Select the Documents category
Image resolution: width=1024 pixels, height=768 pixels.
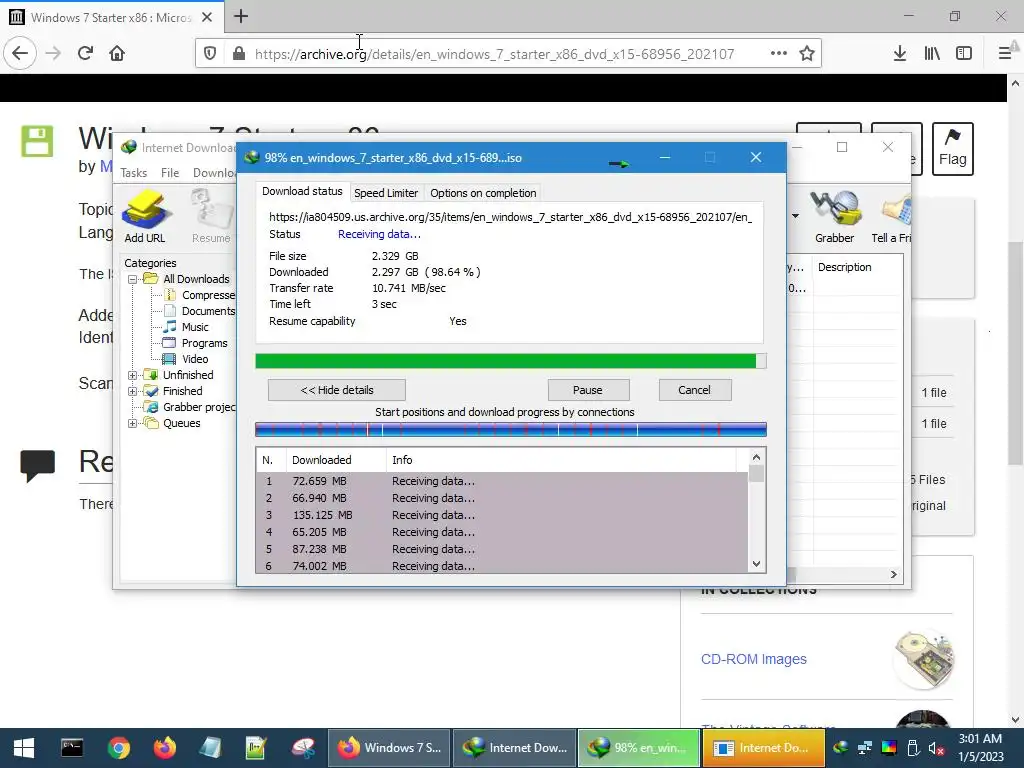pyautogui.click(x=200, y=311)
